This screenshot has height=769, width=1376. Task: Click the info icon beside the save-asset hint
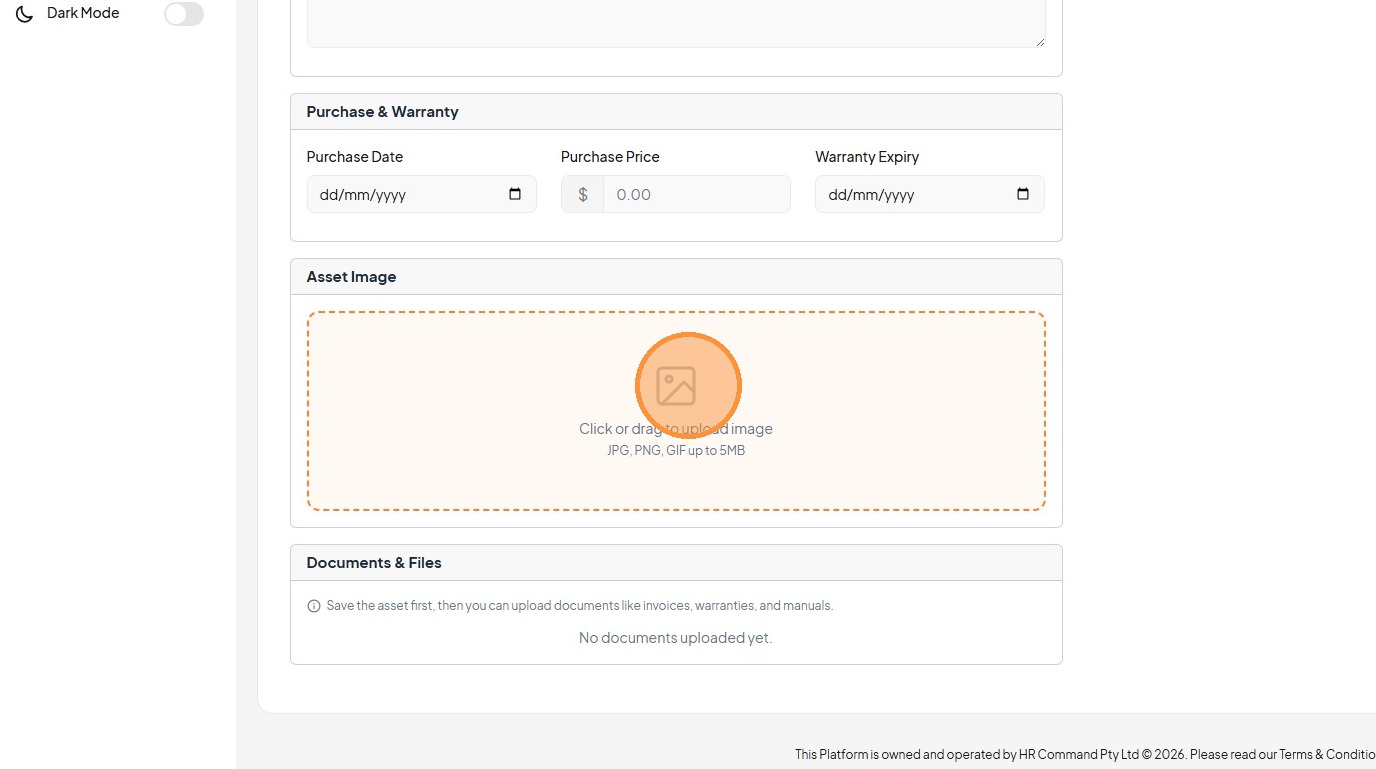[x=314, y=606]
